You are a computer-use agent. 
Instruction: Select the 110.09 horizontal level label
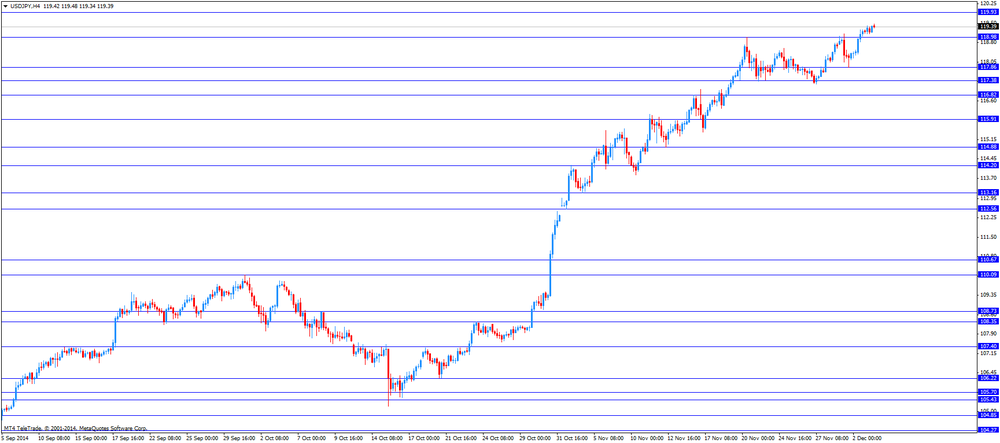coord(988,275)
